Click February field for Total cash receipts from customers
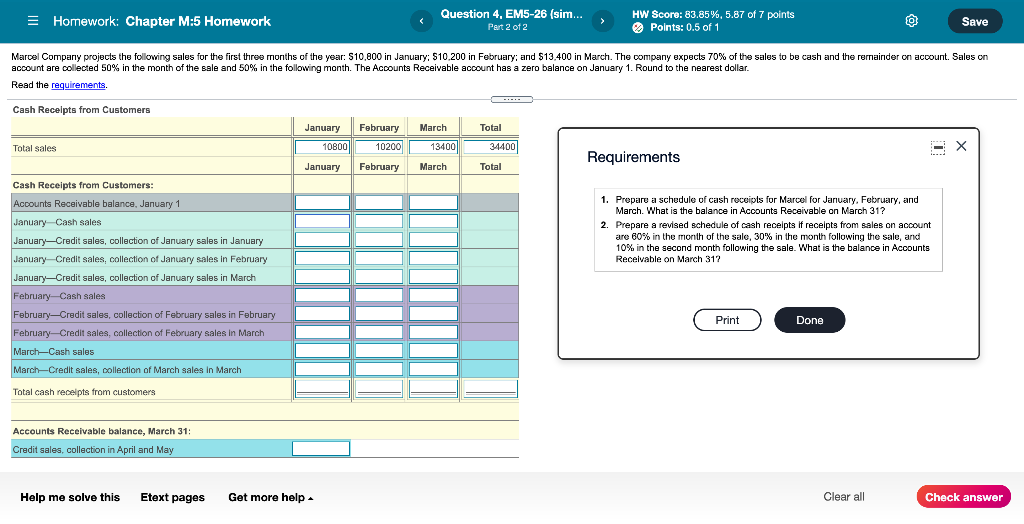This screenshot has width=1024, height=524. tap(379, 390)
